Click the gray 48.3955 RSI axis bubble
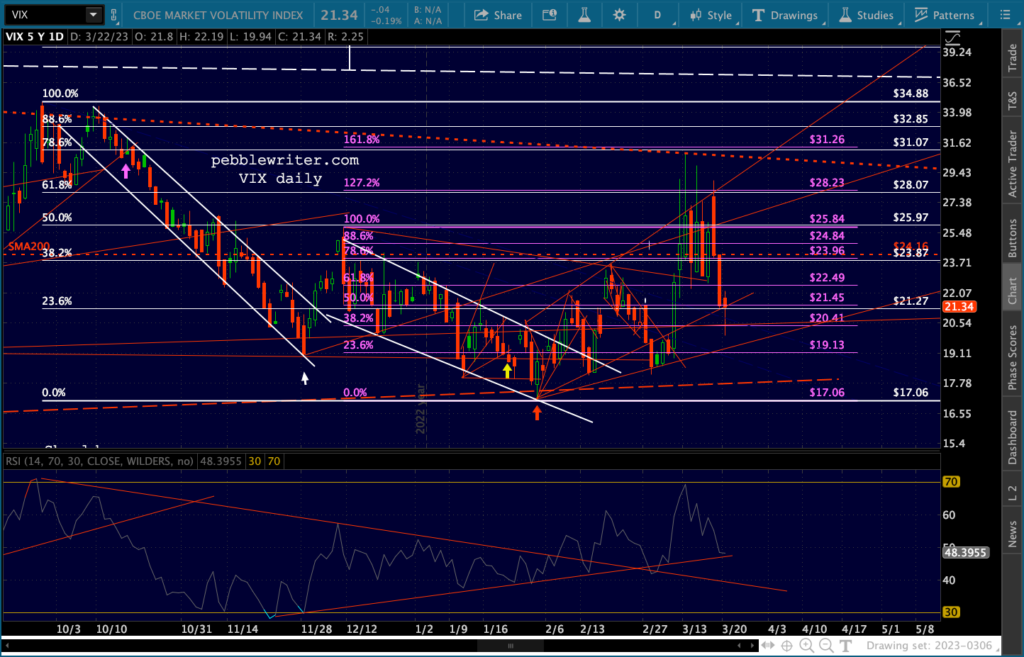Viewport: 1024px width, 657px height. (965, 553)
